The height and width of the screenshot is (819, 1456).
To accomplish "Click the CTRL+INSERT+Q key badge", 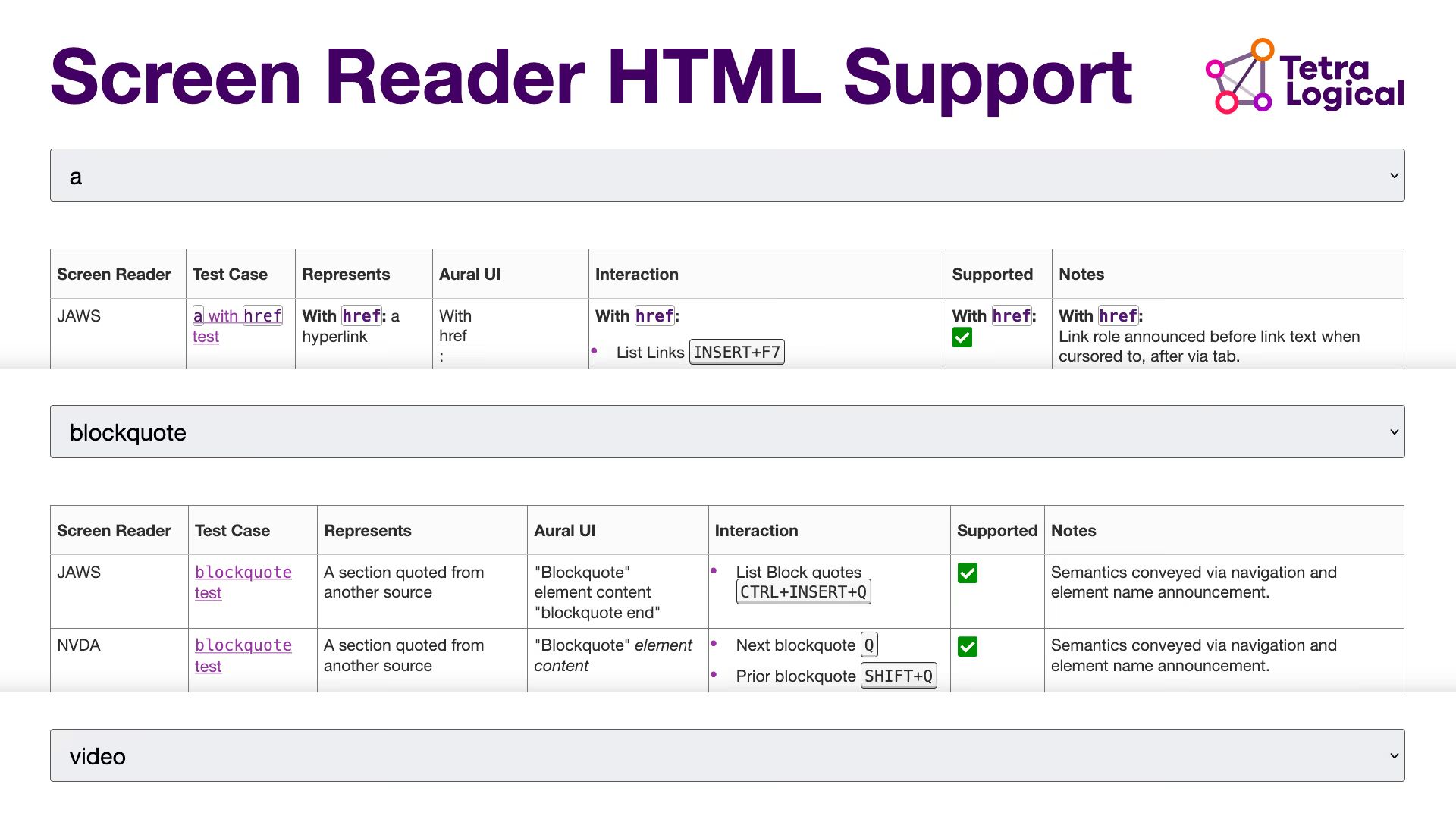I will click(803, 591).
